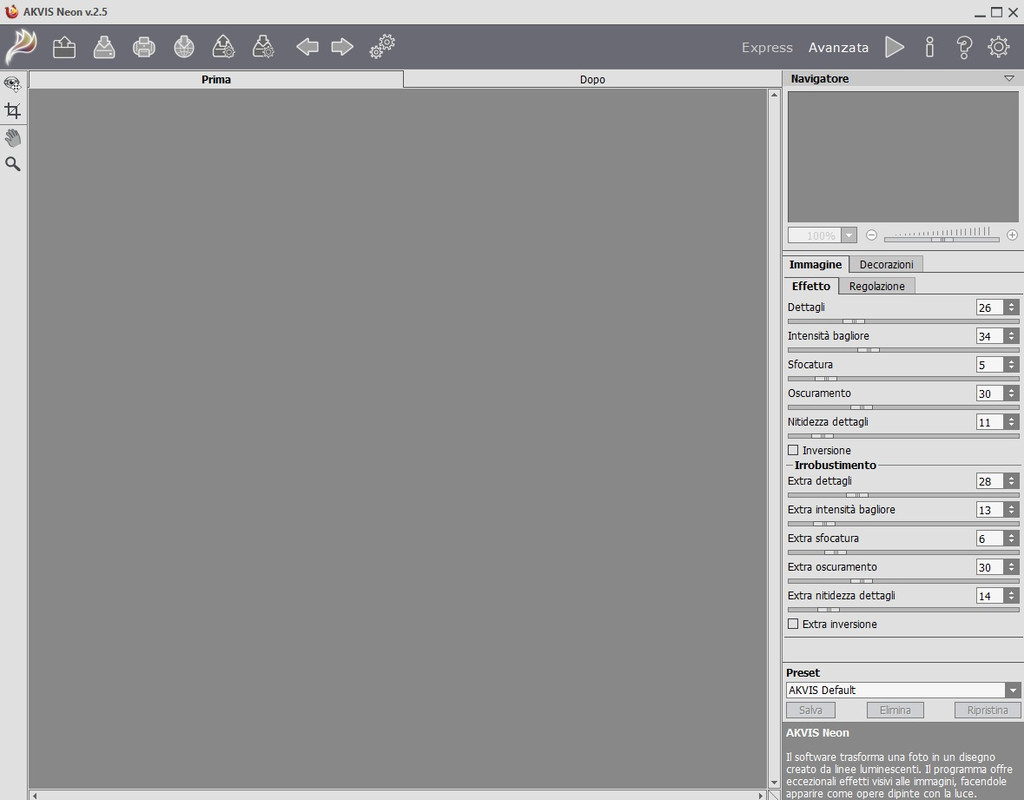Screen dimensions: 1024x800
Task: Click the canvas vertical scrollbar up arrow
Action: tap(774, 95)
